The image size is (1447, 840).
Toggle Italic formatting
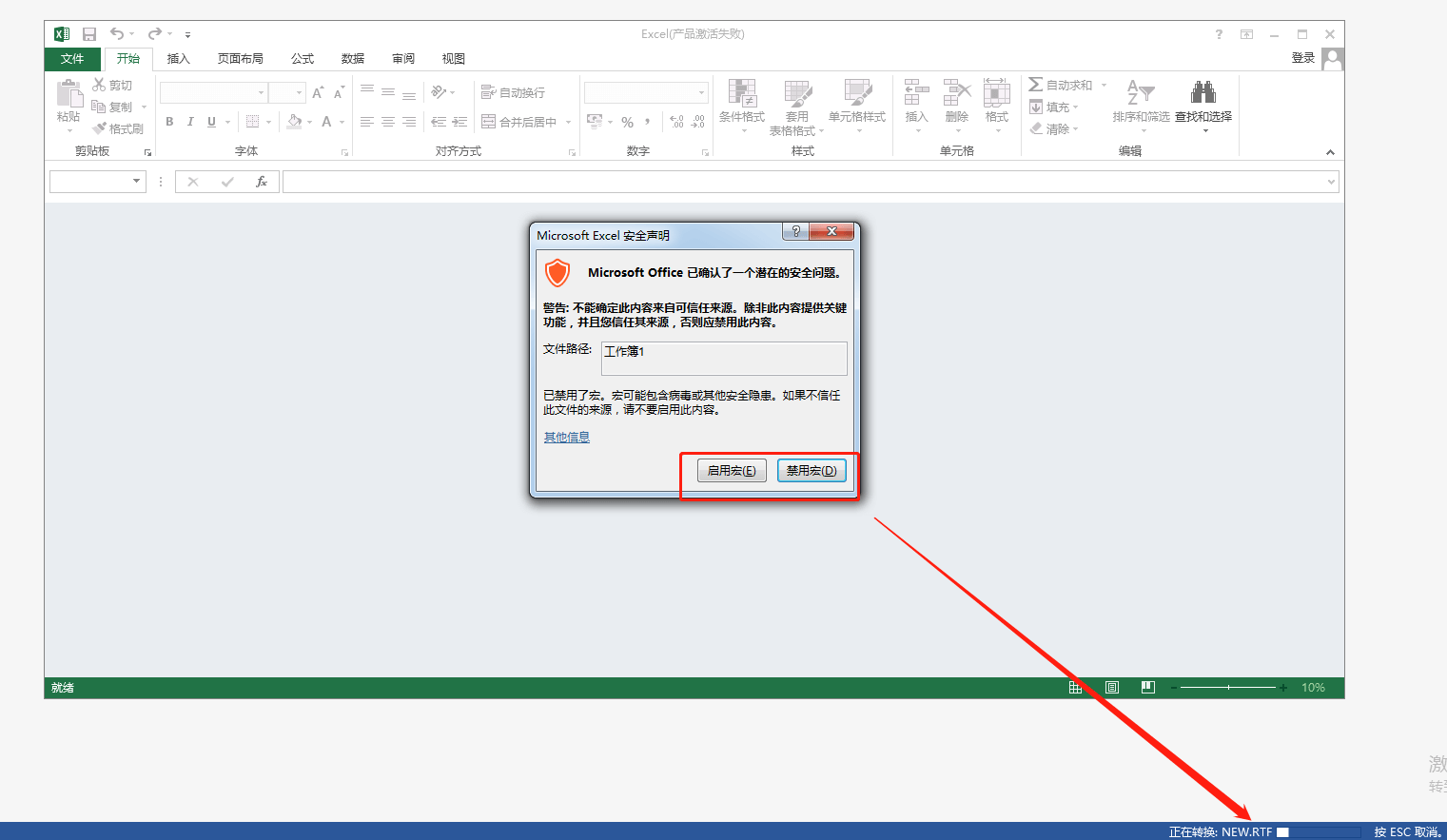(190, 122)
